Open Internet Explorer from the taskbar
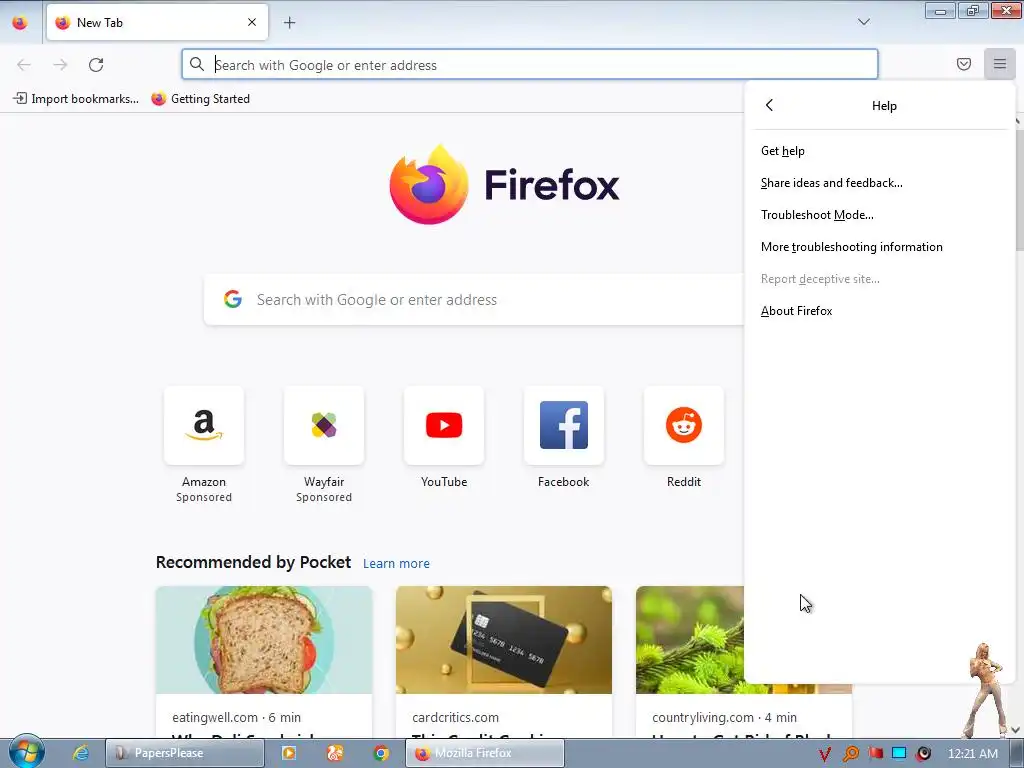The height and width of the screenshot is (768, 1024). [x=80, y=753]
